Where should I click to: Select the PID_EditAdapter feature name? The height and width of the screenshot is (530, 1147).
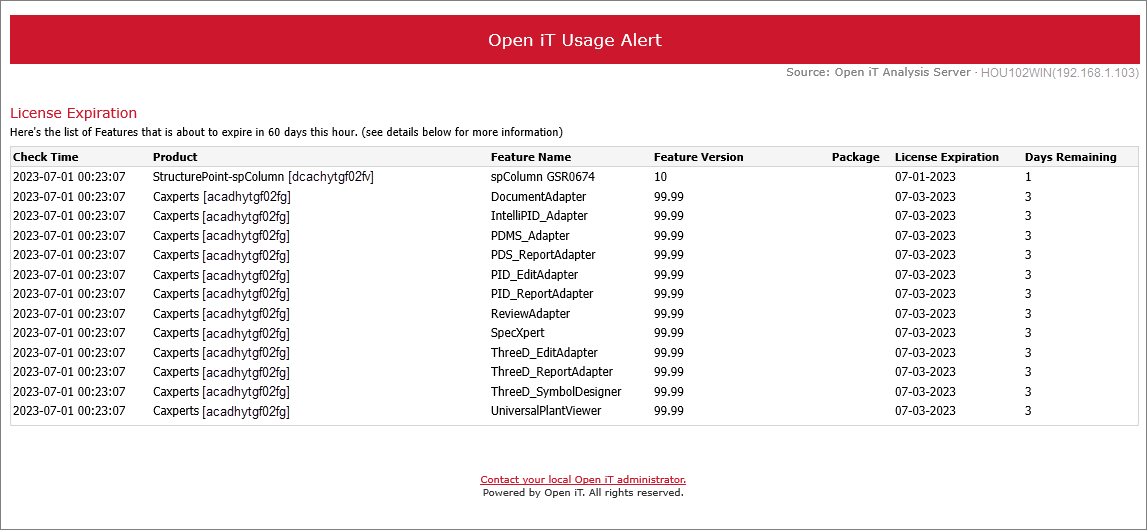pyautogui.click(x=535, y=275)
